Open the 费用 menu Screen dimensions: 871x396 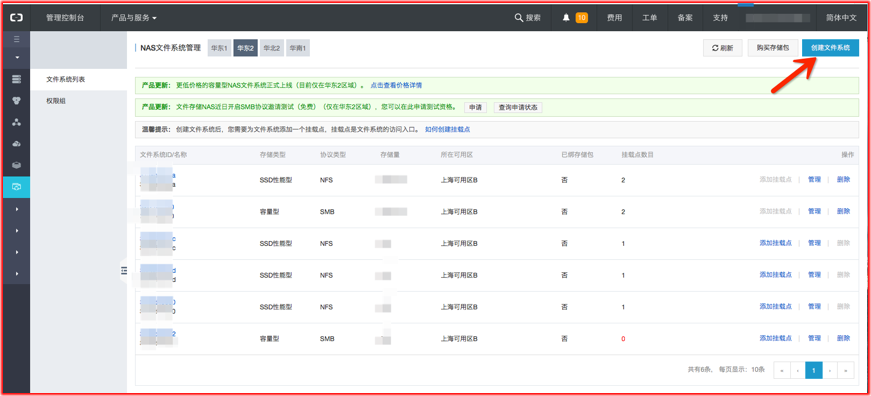[614, 18]
